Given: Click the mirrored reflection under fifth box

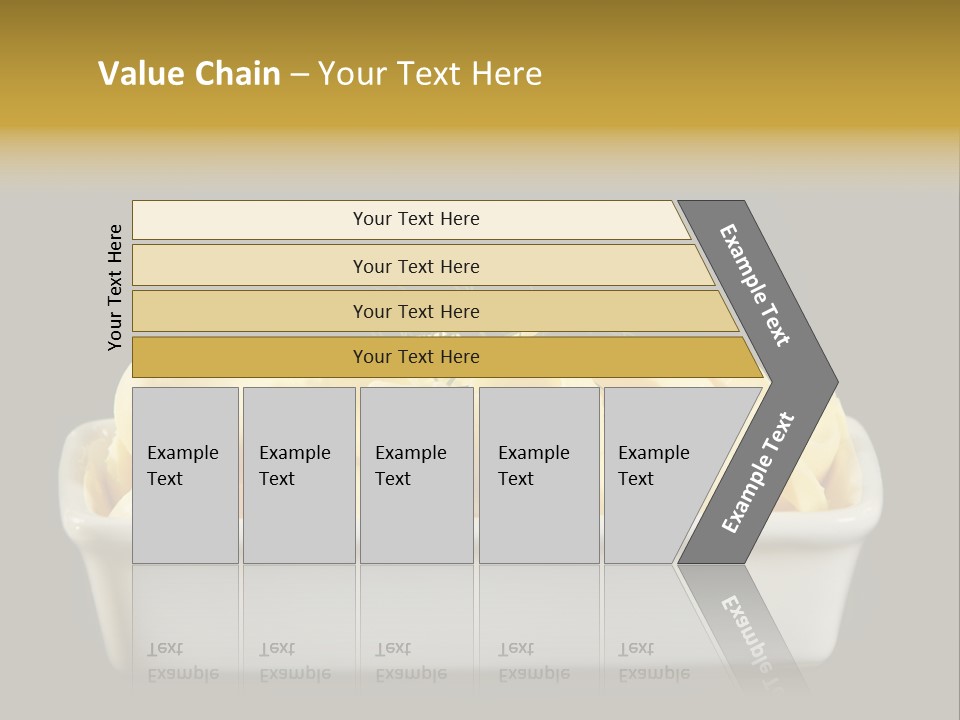Looking at the screenshot, I should tap(653, 662).
